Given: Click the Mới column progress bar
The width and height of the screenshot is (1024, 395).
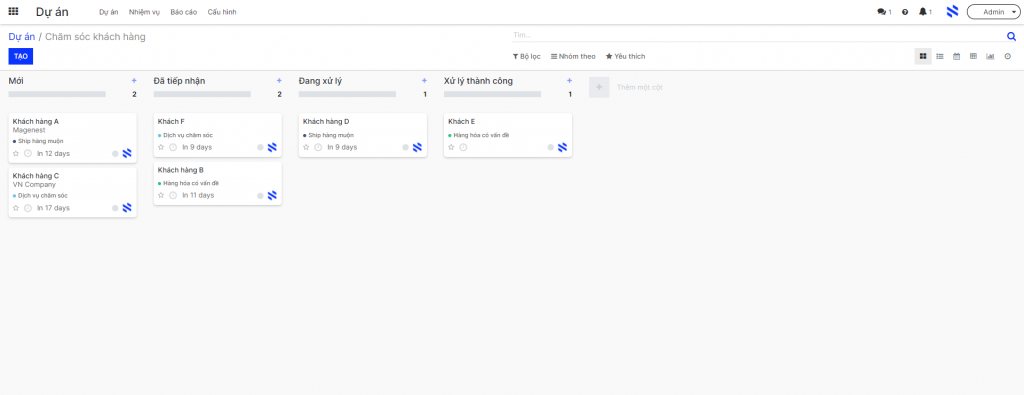Looking at the screenshot, I should pos(57,94).
